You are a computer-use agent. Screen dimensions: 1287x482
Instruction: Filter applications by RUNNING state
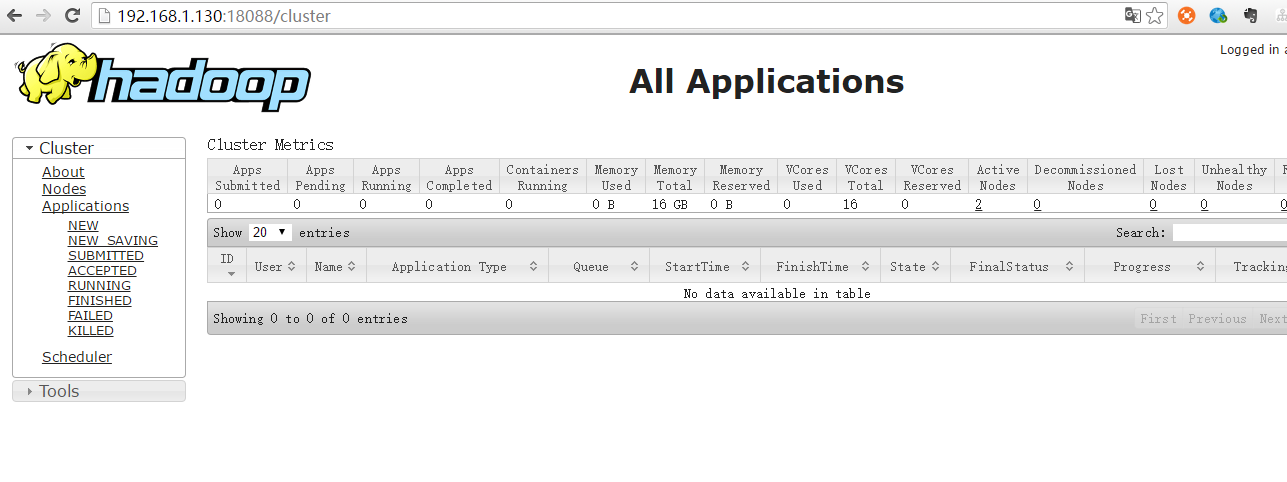click(x=99, y=286)
